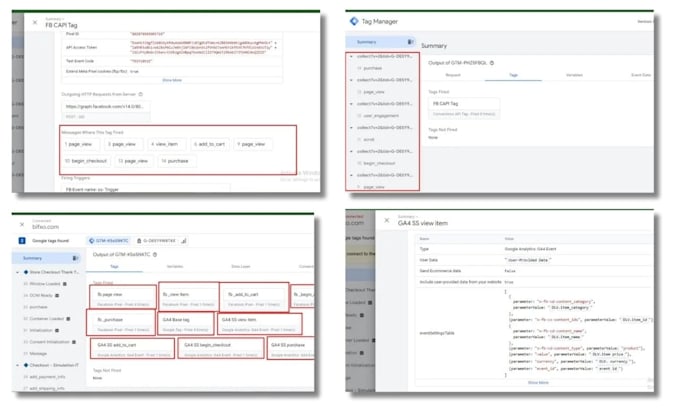Viewport: 680px width, 409px height.
Task: Select DOM Ready event
Action: click(x=41, y=296)
